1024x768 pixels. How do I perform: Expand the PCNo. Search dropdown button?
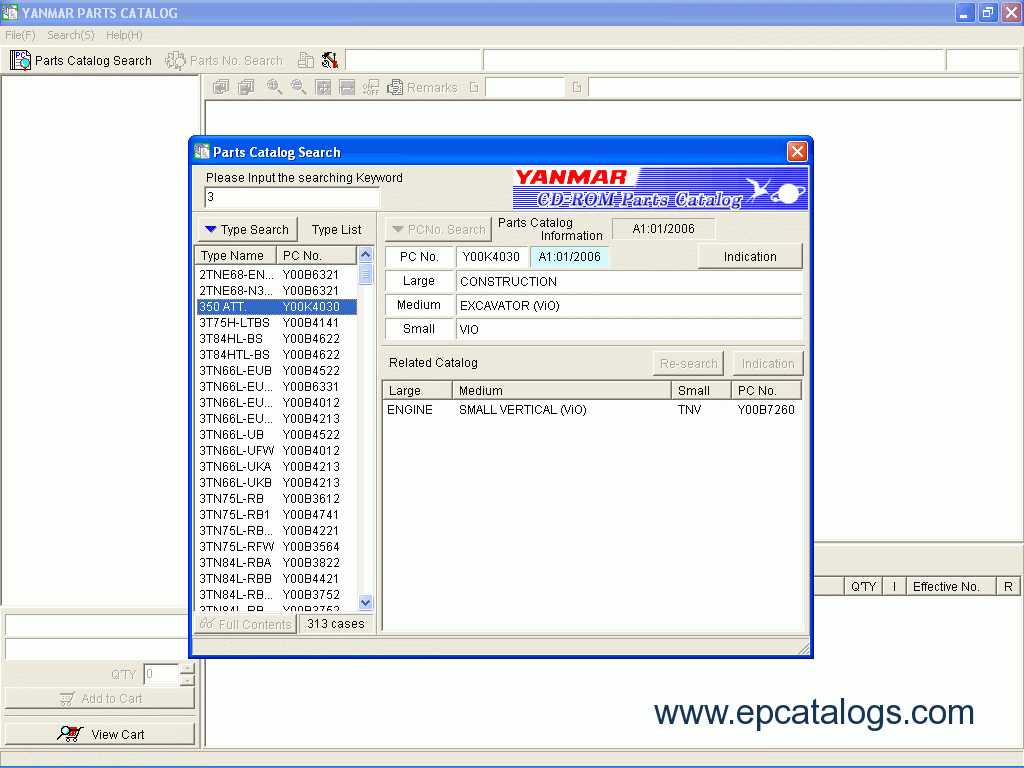(x=438, y=230)
